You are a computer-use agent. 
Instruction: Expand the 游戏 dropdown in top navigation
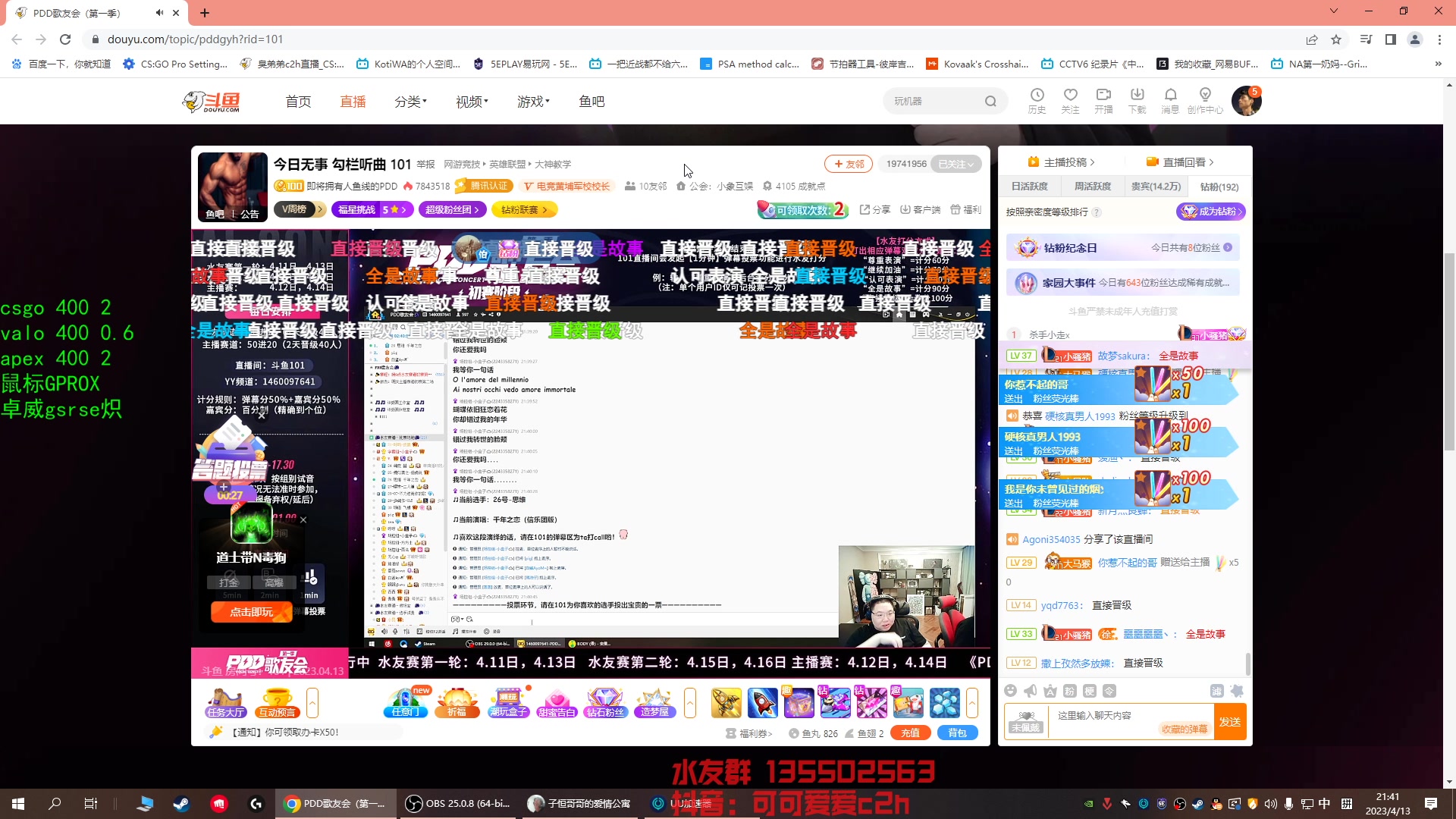[x=532, y=101]
